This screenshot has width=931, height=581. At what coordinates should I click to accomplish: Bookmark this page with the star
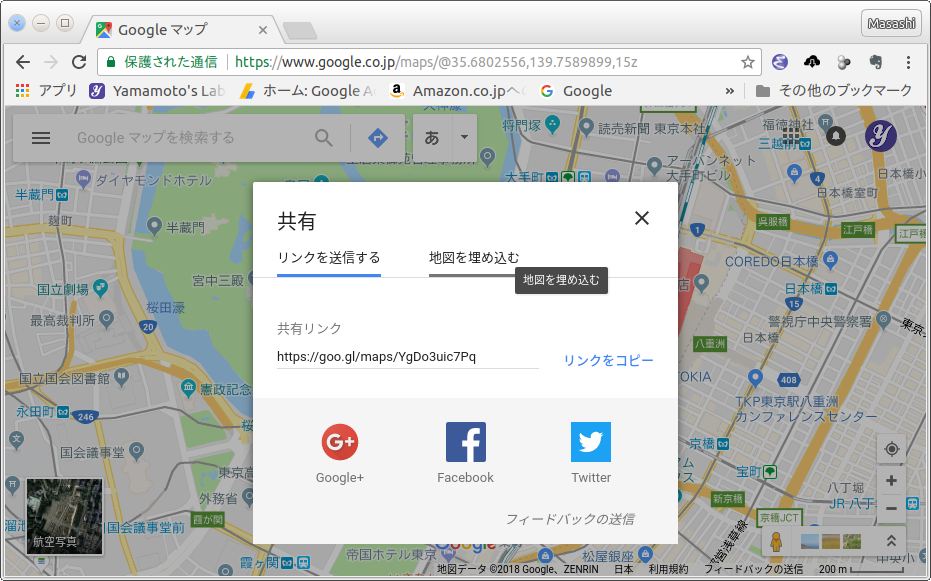click(748, 62)
